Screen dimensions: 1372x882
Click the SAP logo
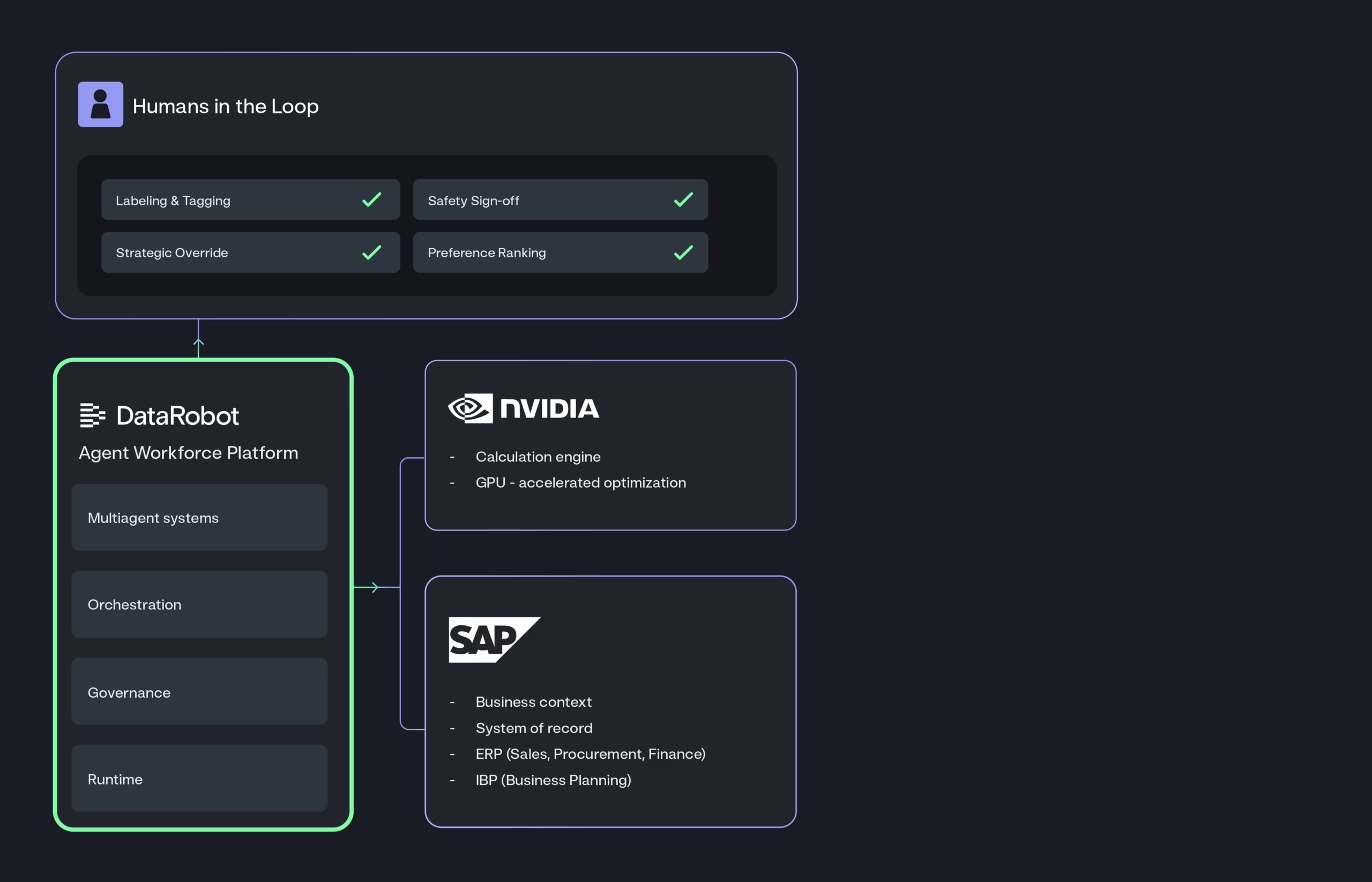tap(494, 640)
